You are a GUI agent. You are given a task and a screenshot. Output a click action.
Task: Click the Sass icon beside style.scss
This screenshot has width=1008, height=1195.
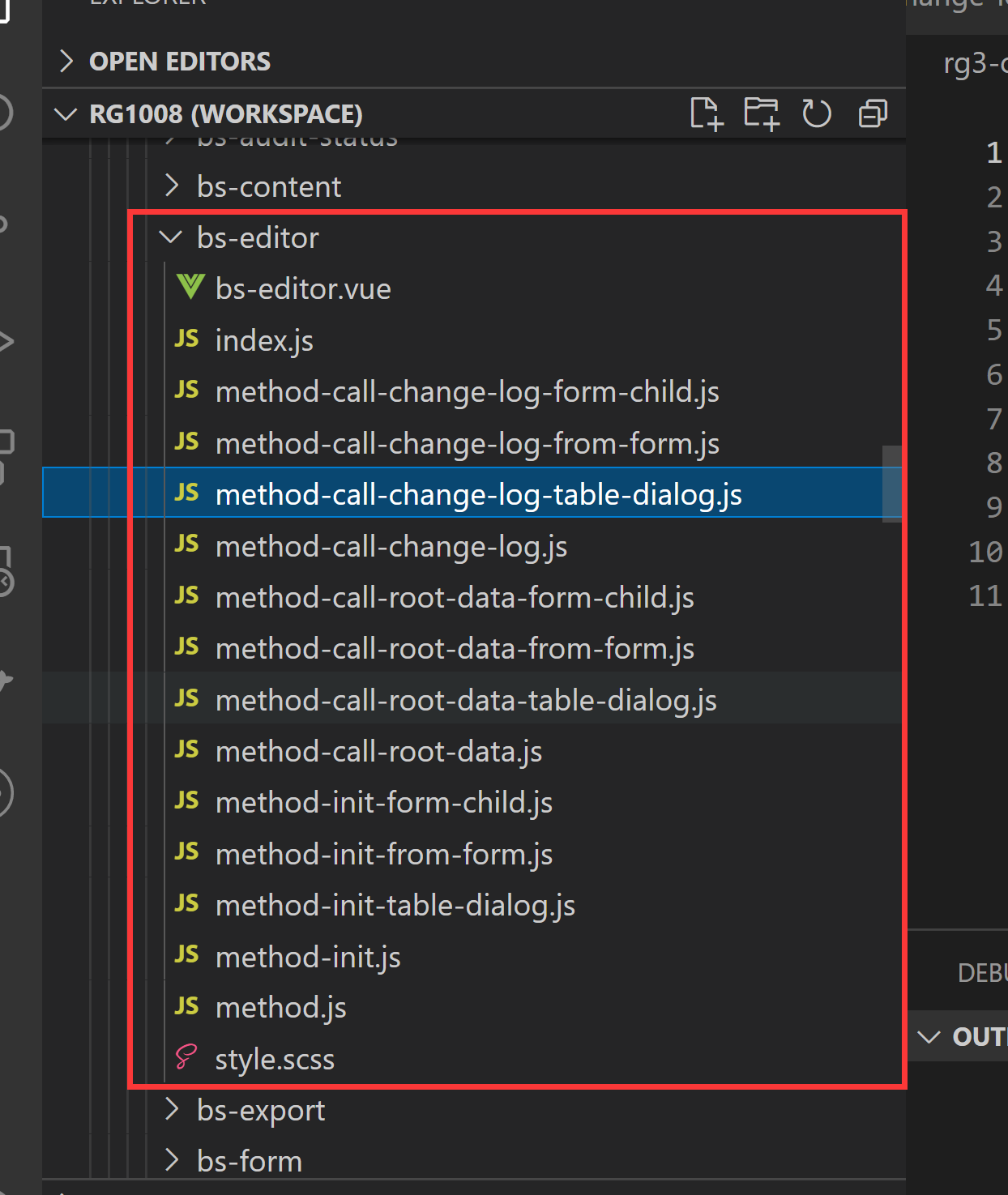coord(186,1057)
